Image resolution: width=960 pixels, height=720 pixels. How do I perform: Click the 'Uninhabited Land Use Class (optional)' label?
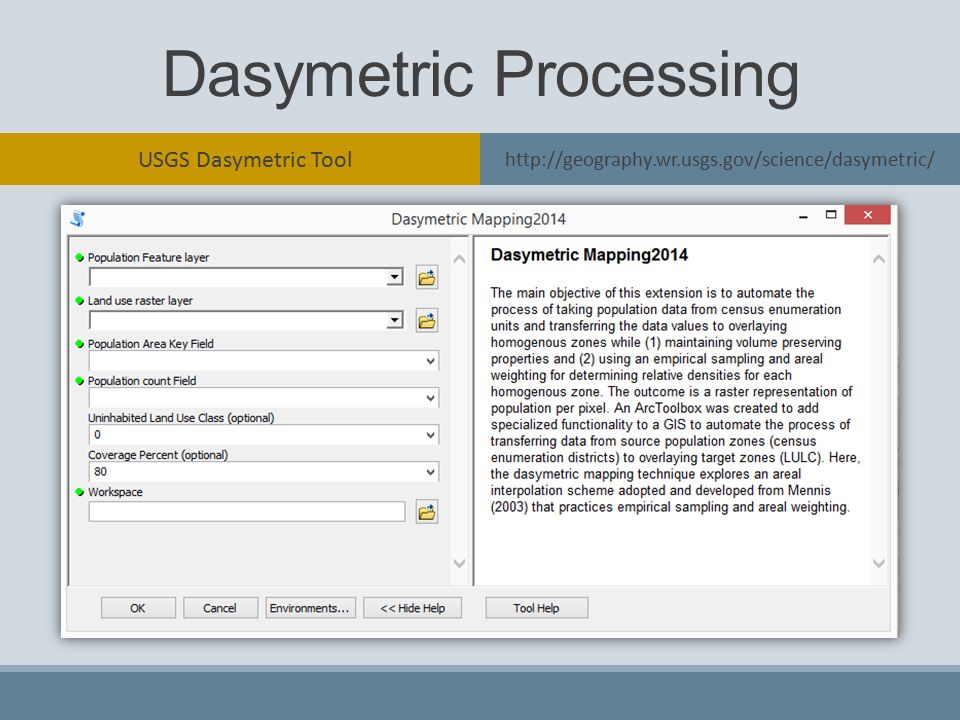(x=181, y=418)
